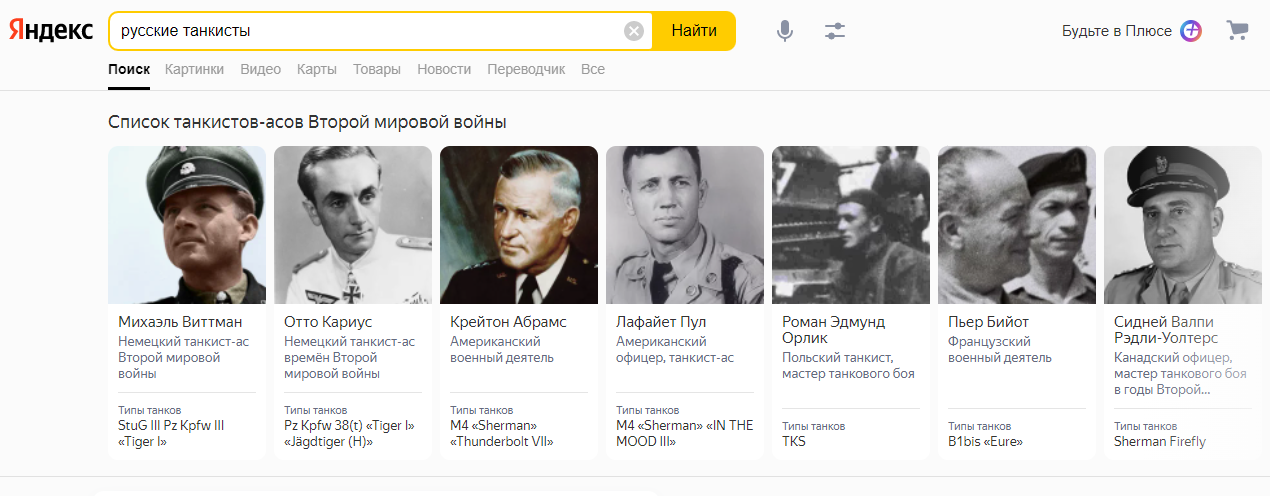Open the Лафайет Пул name link
Screen dimensions: 1270x496
661,322
